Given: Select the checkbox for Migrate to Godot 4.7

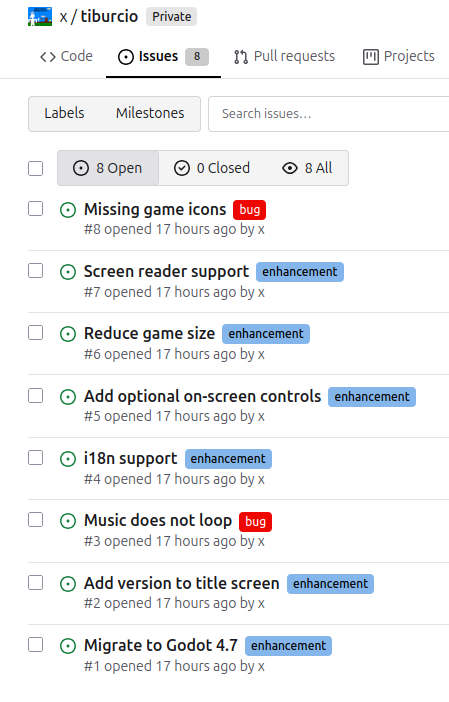Looking at the screenshot, I should [x=35, y=645].
